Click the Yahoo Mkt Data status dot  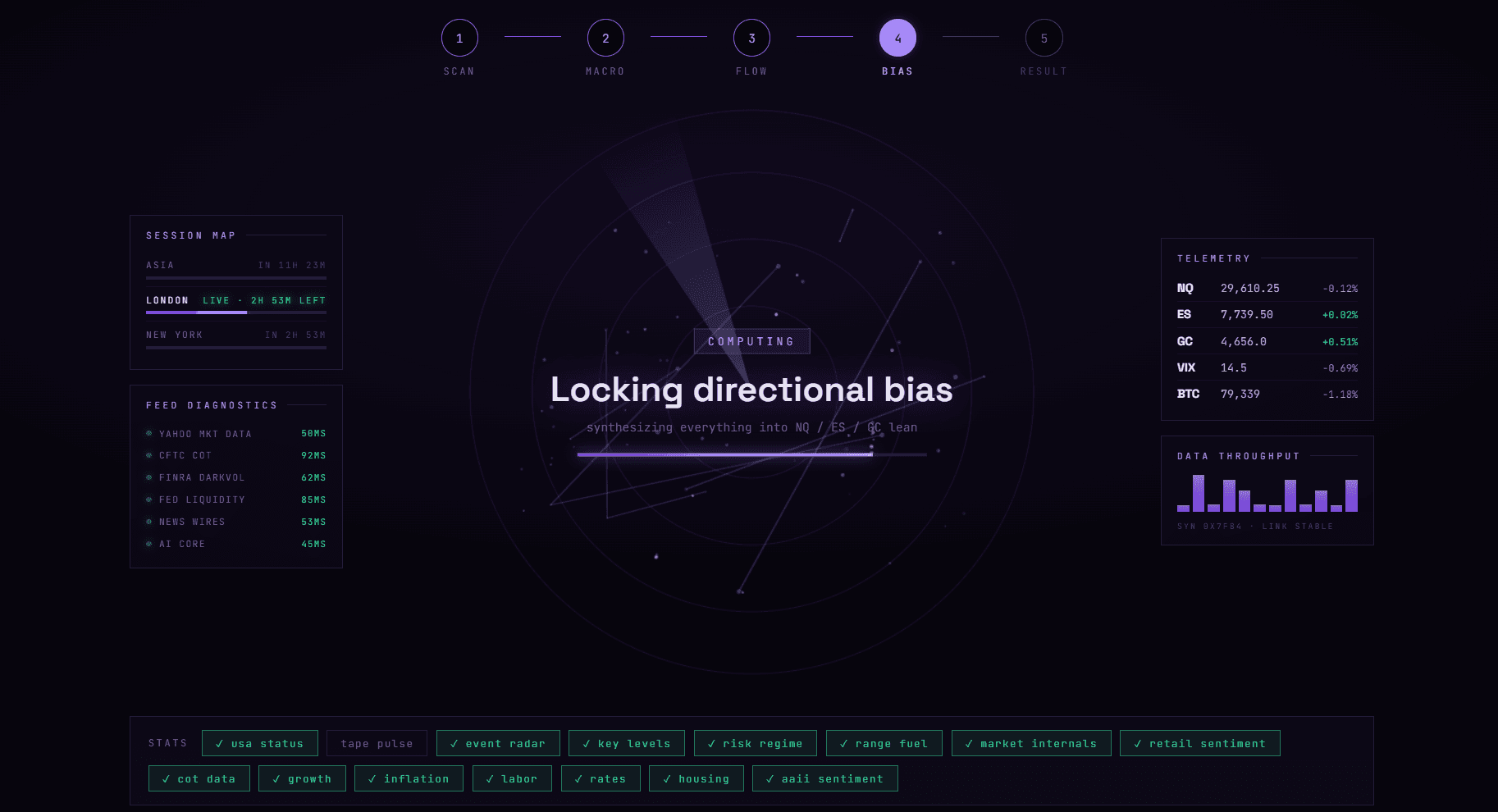point(149,433)
